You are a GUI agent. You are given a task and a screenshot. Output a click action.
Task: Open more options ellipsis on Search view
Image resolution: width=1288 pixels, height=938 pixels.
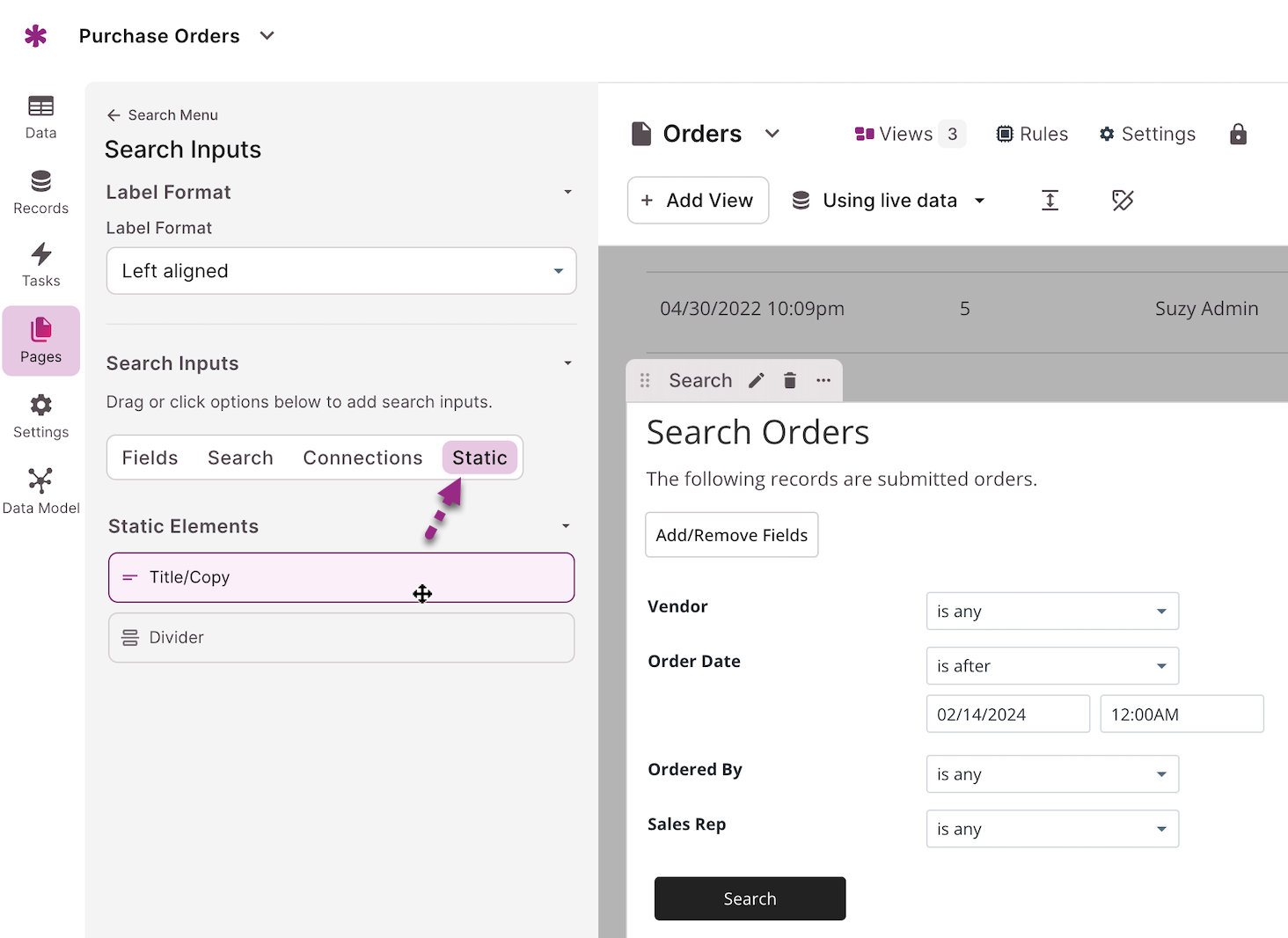[x=823, y=380]
